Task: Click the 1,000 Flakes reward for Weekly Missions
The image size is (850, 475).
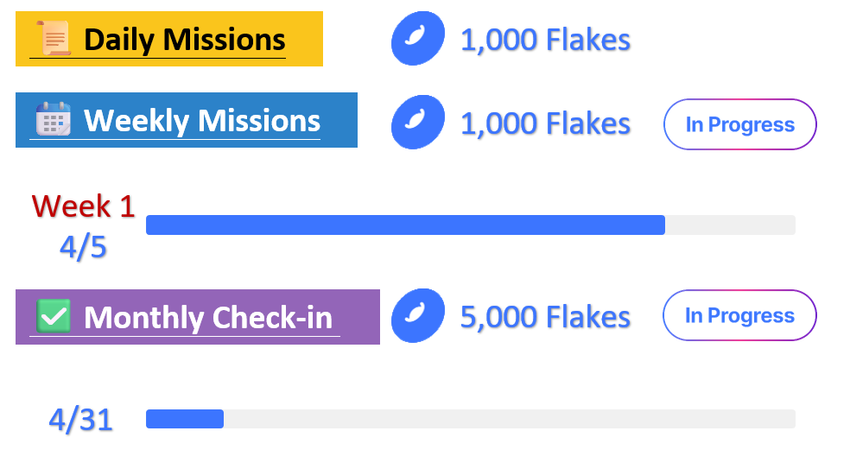Action: (545, 123)
